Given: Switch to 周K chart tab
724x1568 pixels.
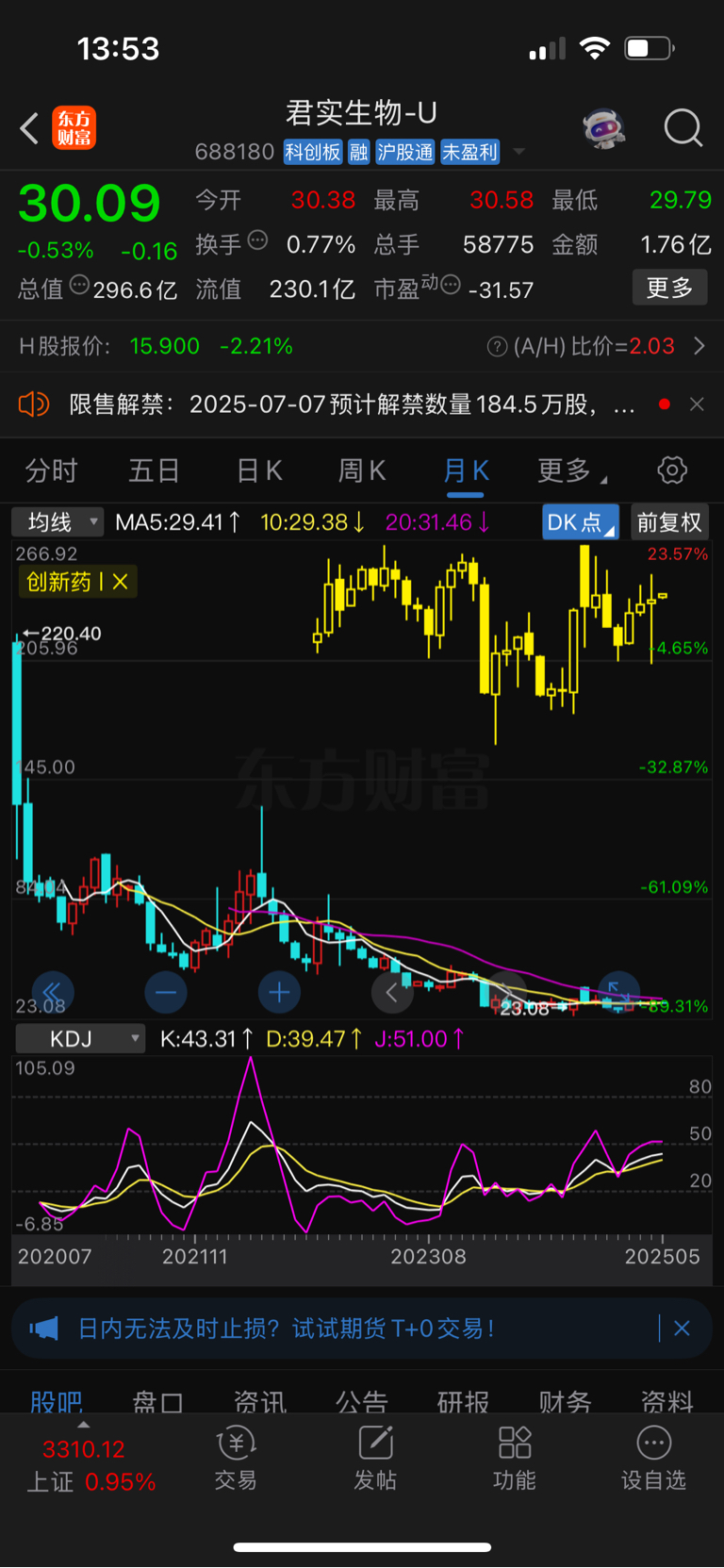Looking at the screenshot, I should pos(362,470).
